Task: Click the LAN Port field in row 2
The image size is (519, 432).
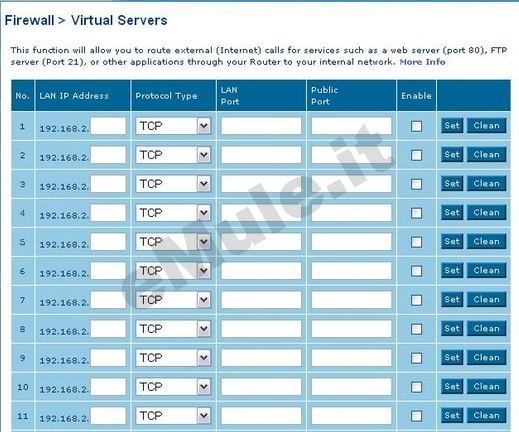Action: click(261, 155)
